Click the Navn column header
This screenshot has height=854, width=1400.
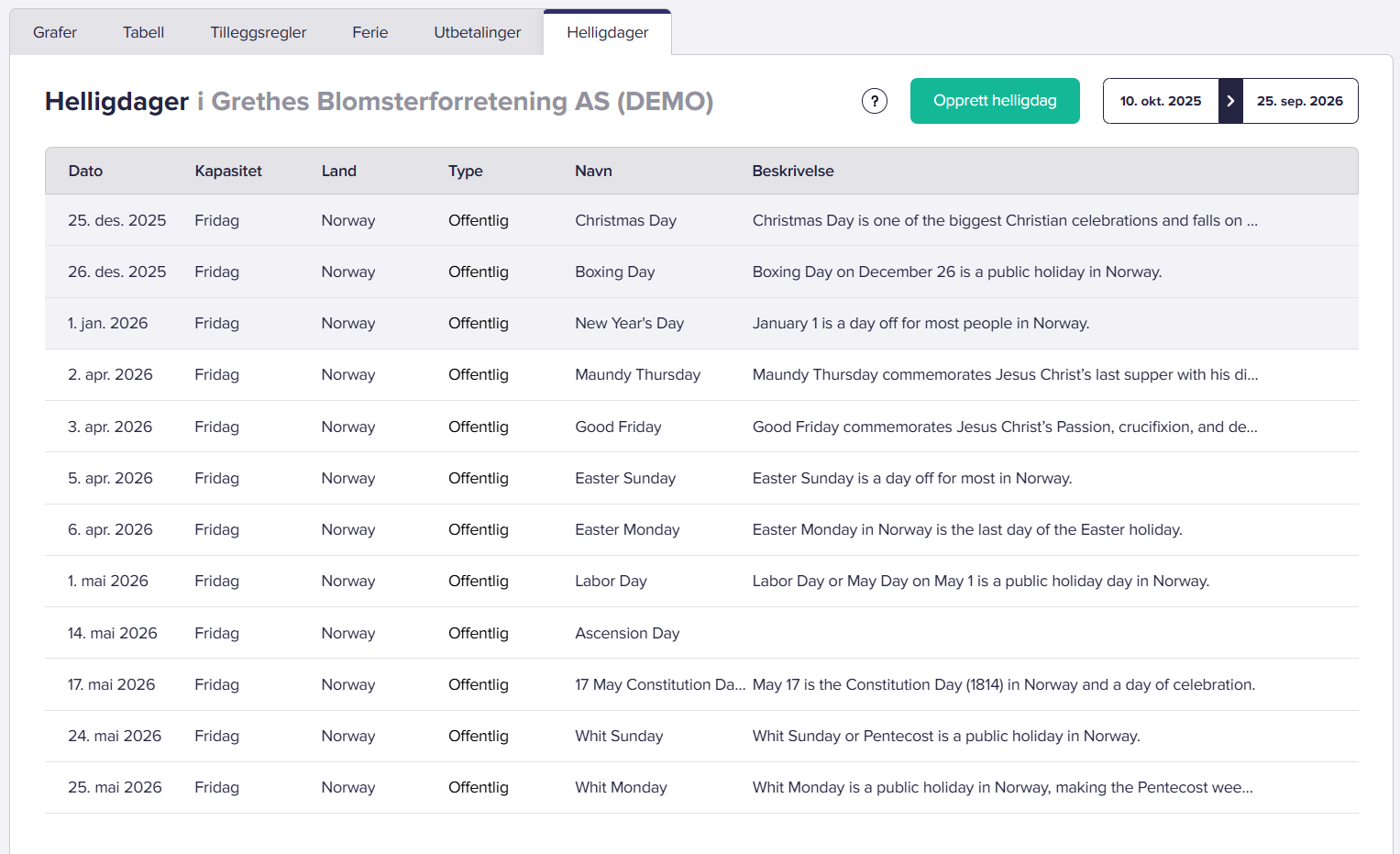[x=593, y=172]
